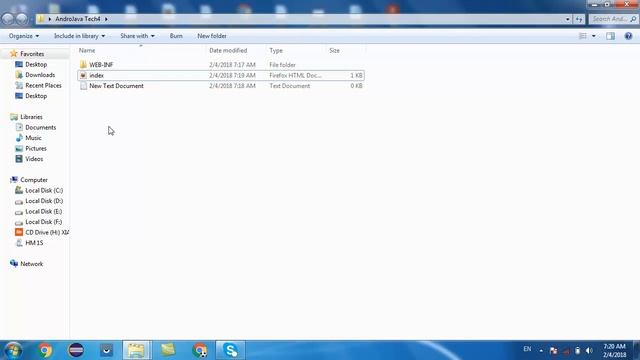The image size is (640, 360).
Task: Click 'Firefox HTML Doc...' type cell
Action: point(296,75)
